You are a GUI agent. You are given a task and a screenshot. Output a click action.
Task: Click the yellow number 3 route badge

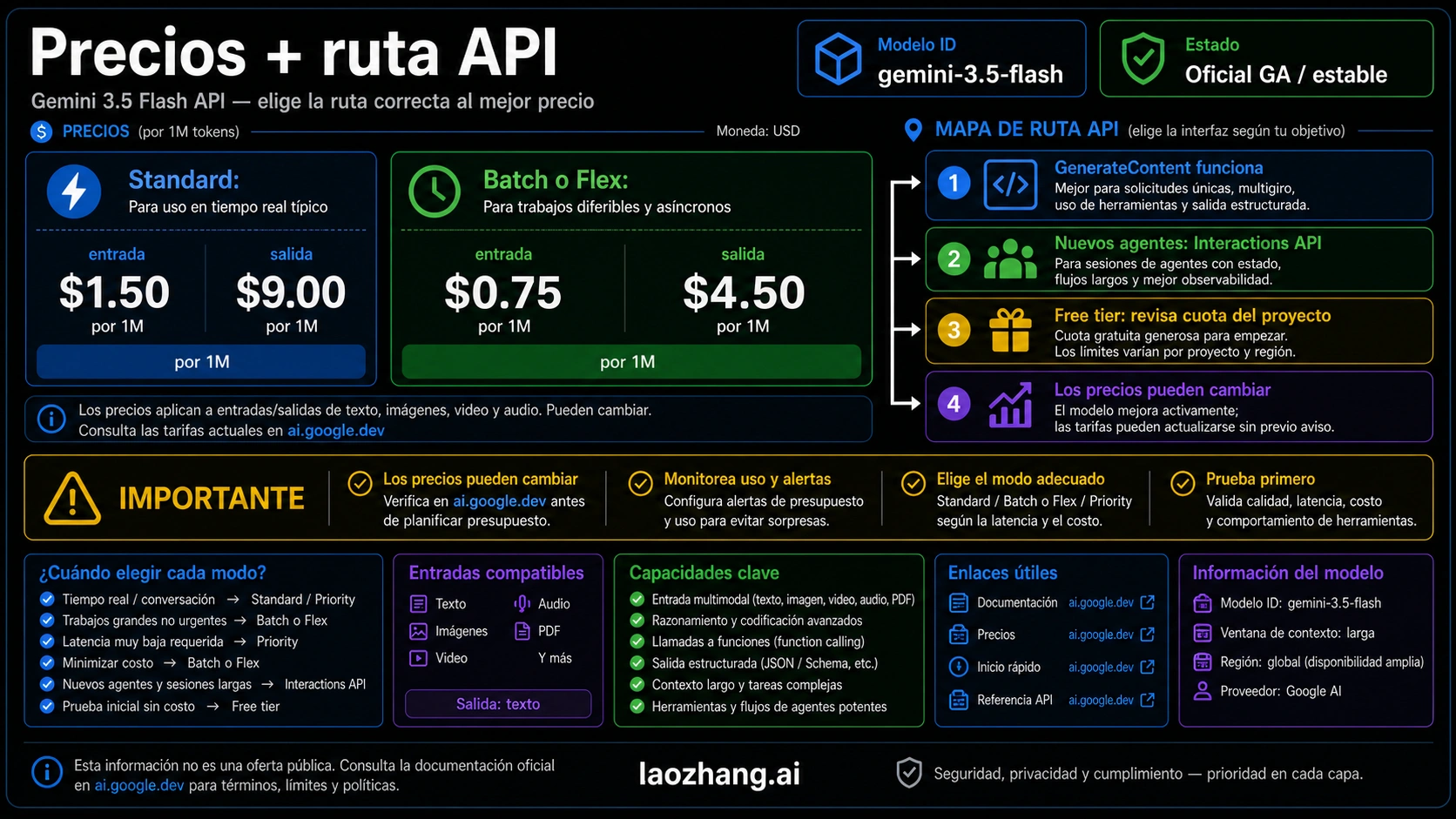point(954,331)
